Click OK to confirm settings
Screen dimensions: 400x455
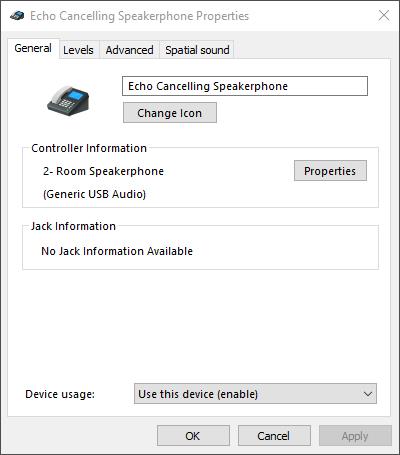coord(193,436)
